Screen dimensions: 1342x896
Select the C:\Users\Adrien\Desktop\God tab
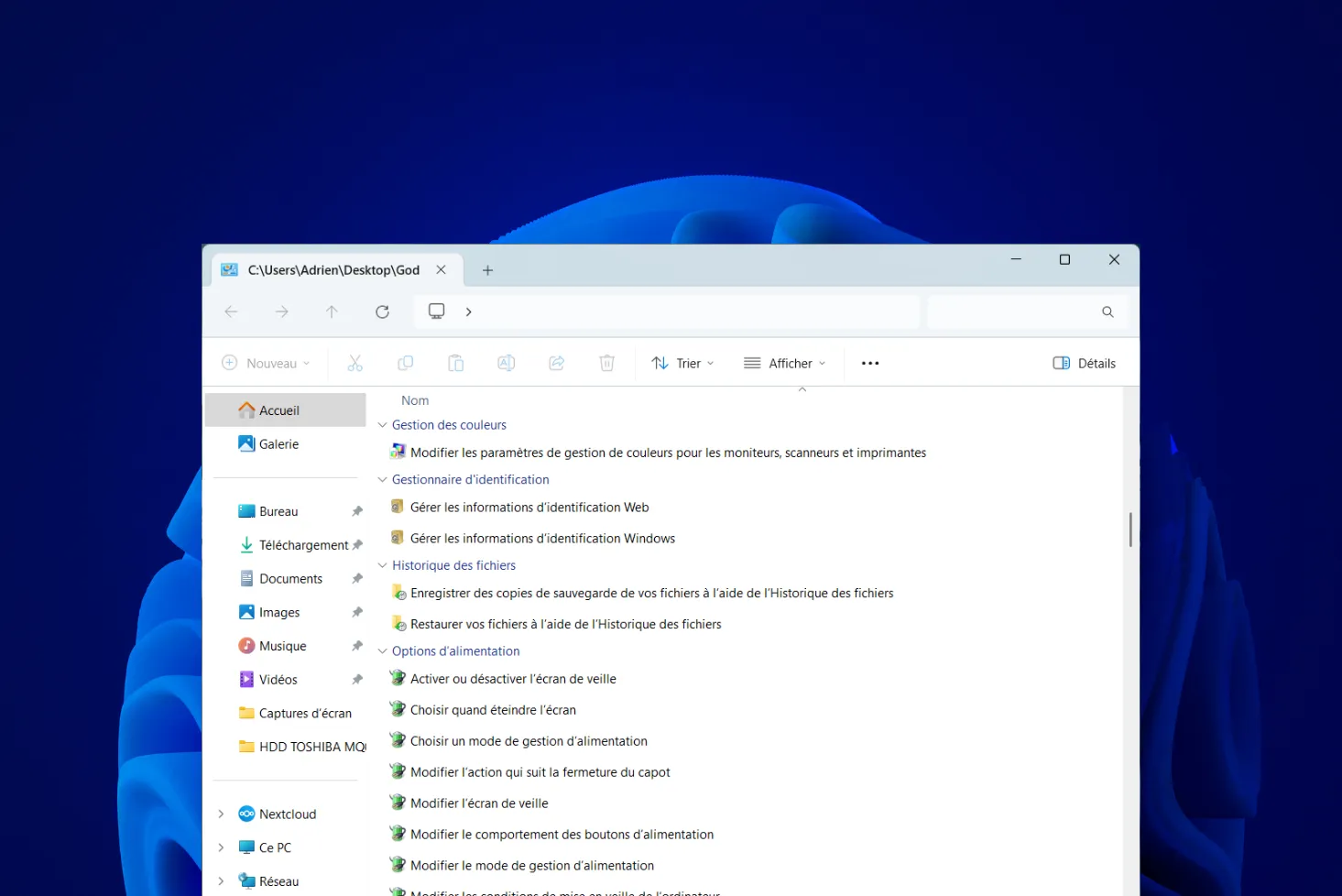(x=334, y=269)
